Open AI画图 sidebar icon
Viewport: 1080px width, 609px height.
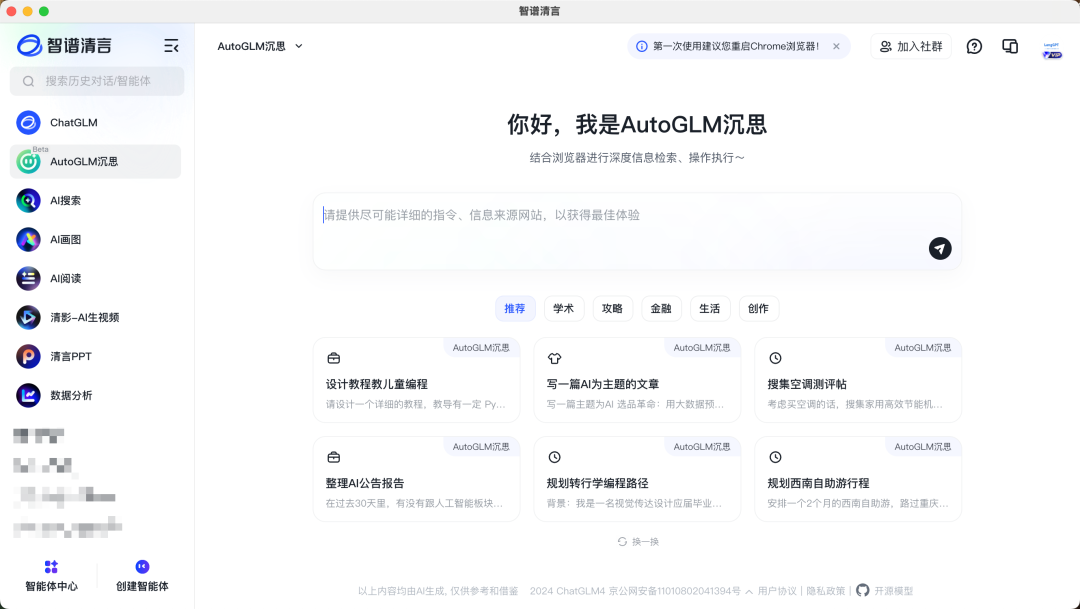(x=28, y=240)
